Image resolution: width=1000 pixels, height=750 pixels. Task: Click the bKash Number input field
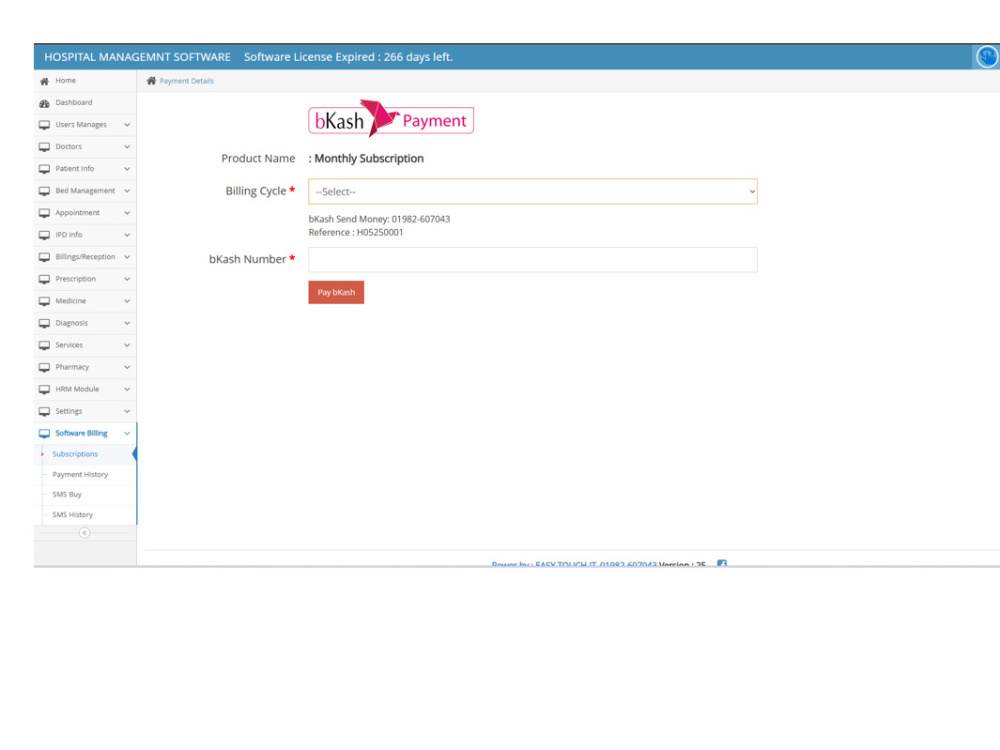533,260
